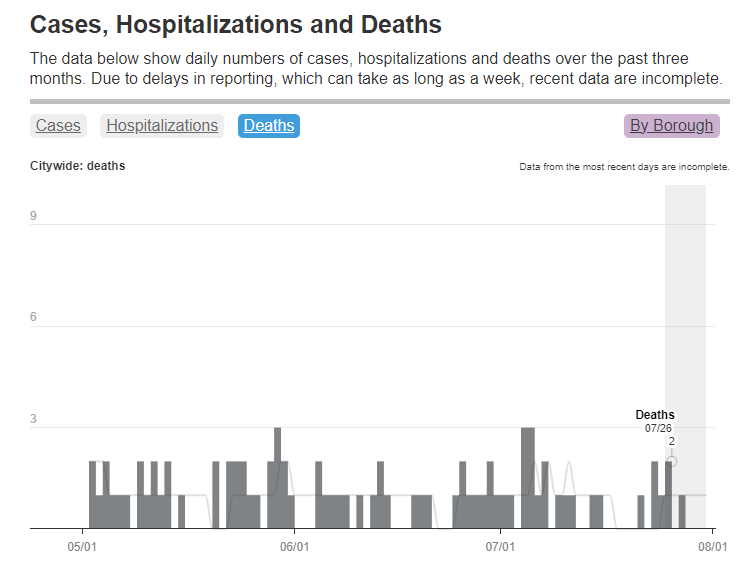This screenshot has width=744, height=567.
Task: Switch to the Cases tab
Action: pyautogui.click(x=58, y=125)
